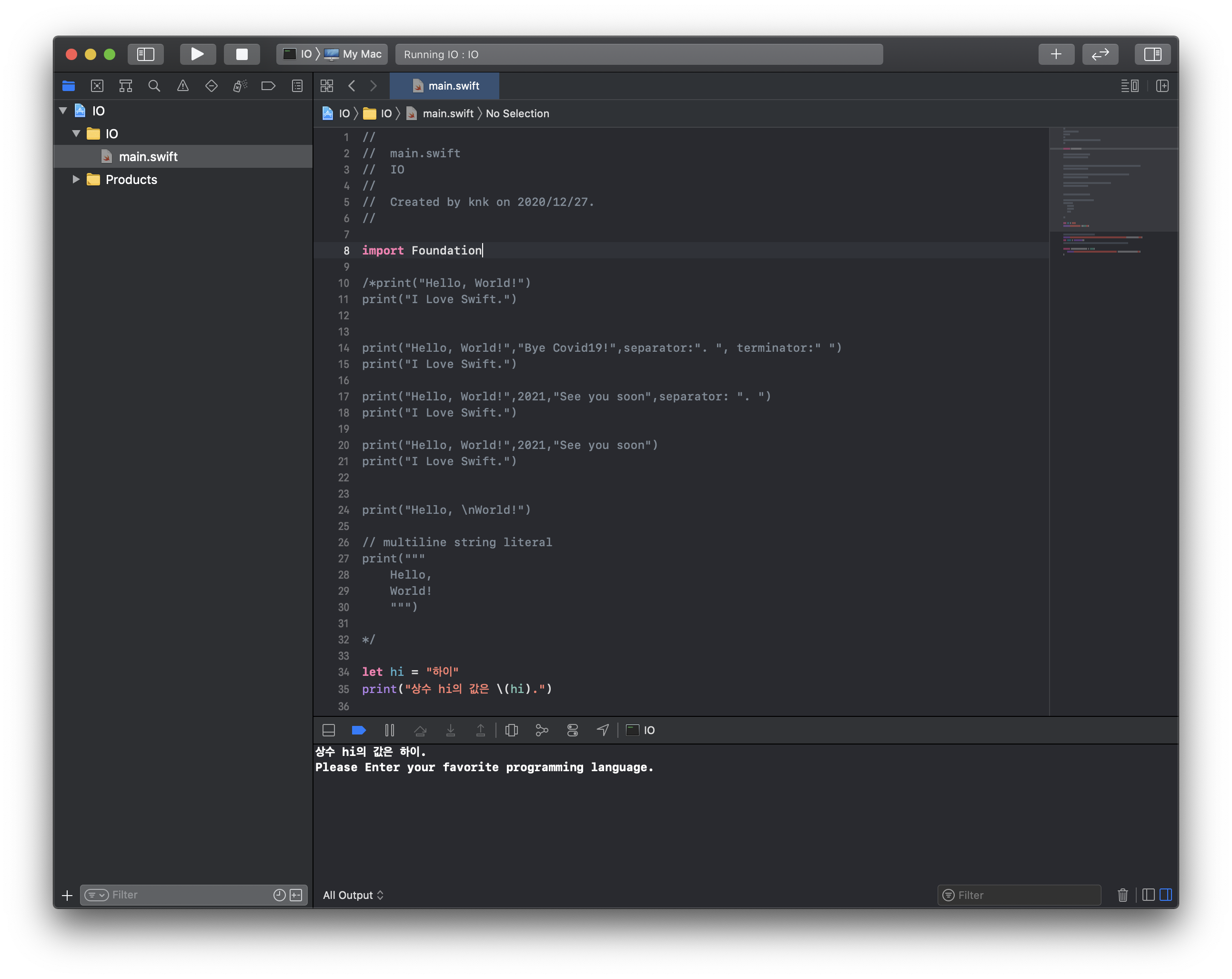Select the Project navigator folder icon

(69, 86)
